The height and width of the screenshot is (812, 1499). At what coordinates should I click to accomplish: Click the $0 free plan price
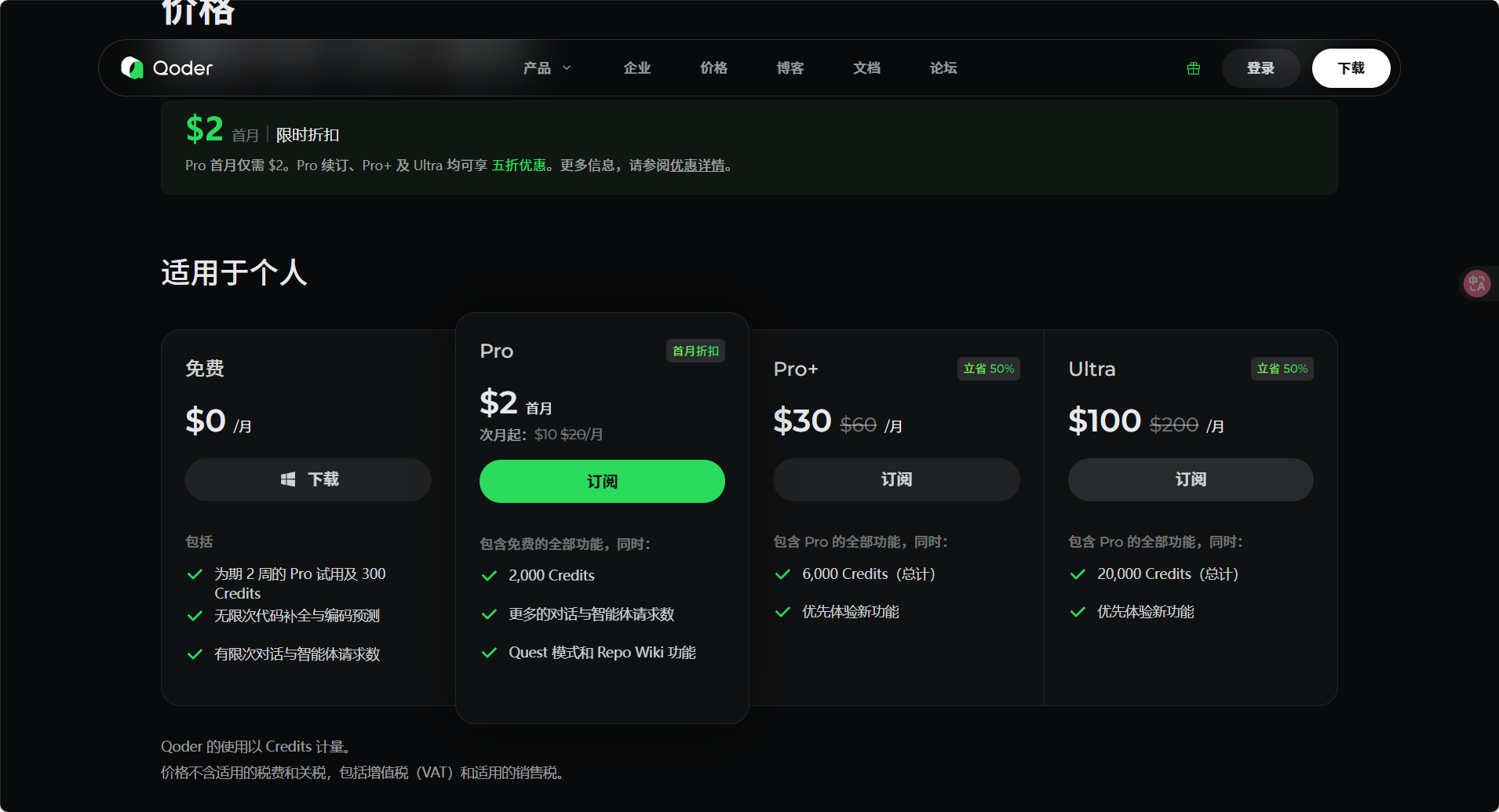click(206, 421)
